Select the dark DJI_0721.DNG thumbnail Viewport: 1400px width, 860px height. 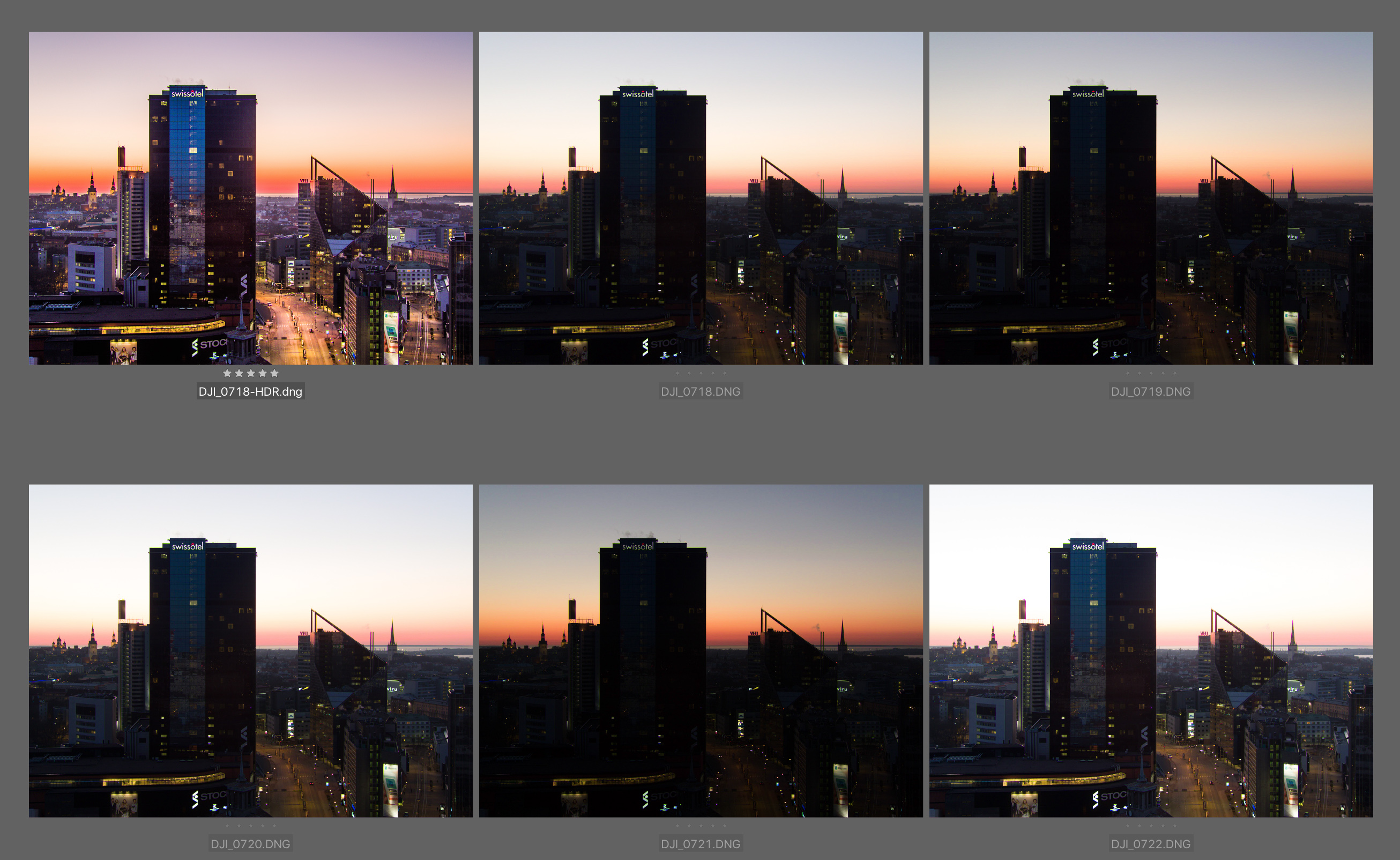[701, 651]
